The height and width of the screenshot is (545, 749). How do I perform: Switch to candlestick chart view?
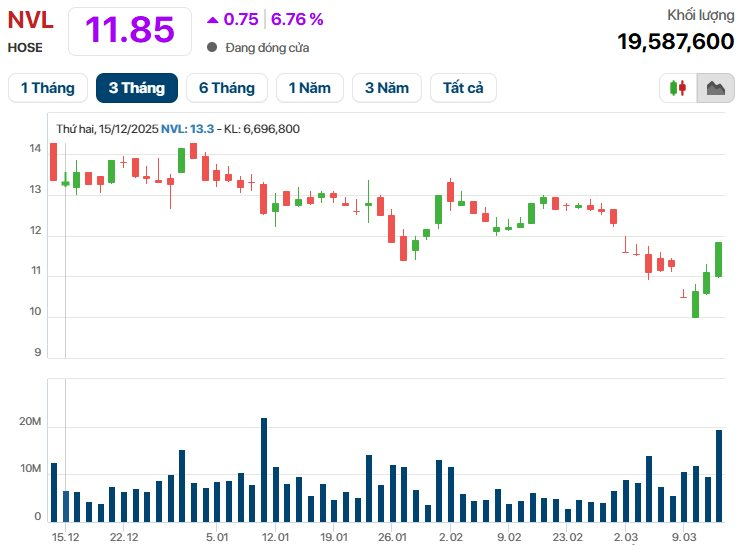click(678, 88)
